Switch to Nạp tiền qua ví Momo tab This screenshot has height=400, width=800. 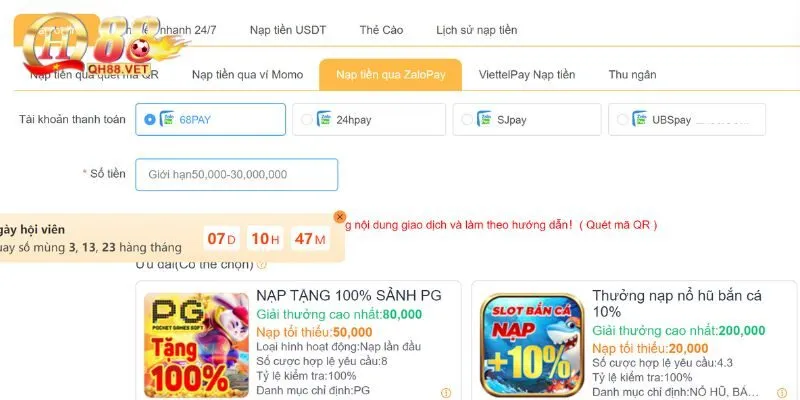(247, 75)
